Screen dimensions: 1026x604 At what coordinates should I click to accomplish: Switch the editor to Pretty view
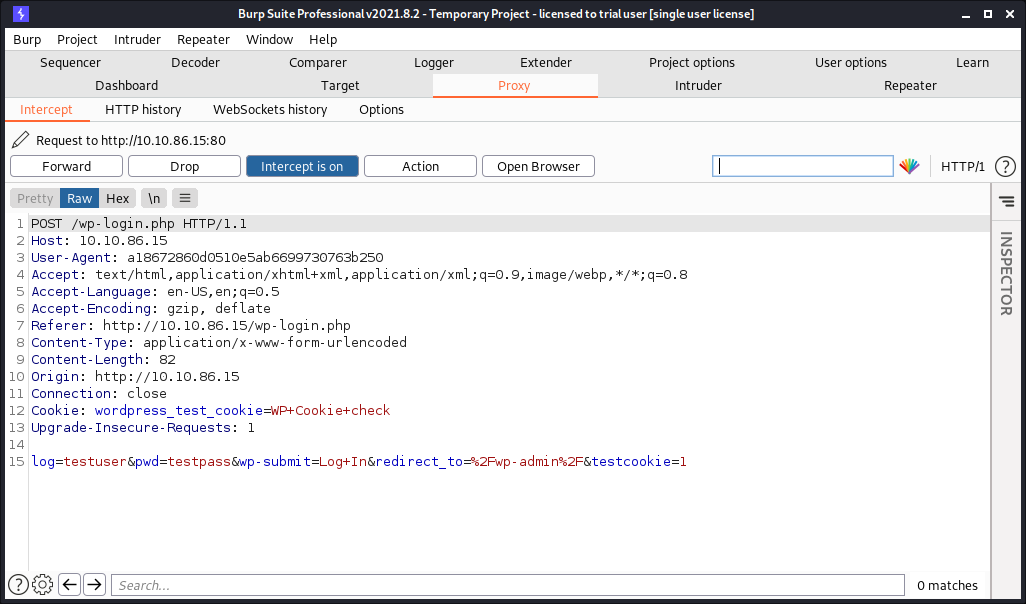35,198
